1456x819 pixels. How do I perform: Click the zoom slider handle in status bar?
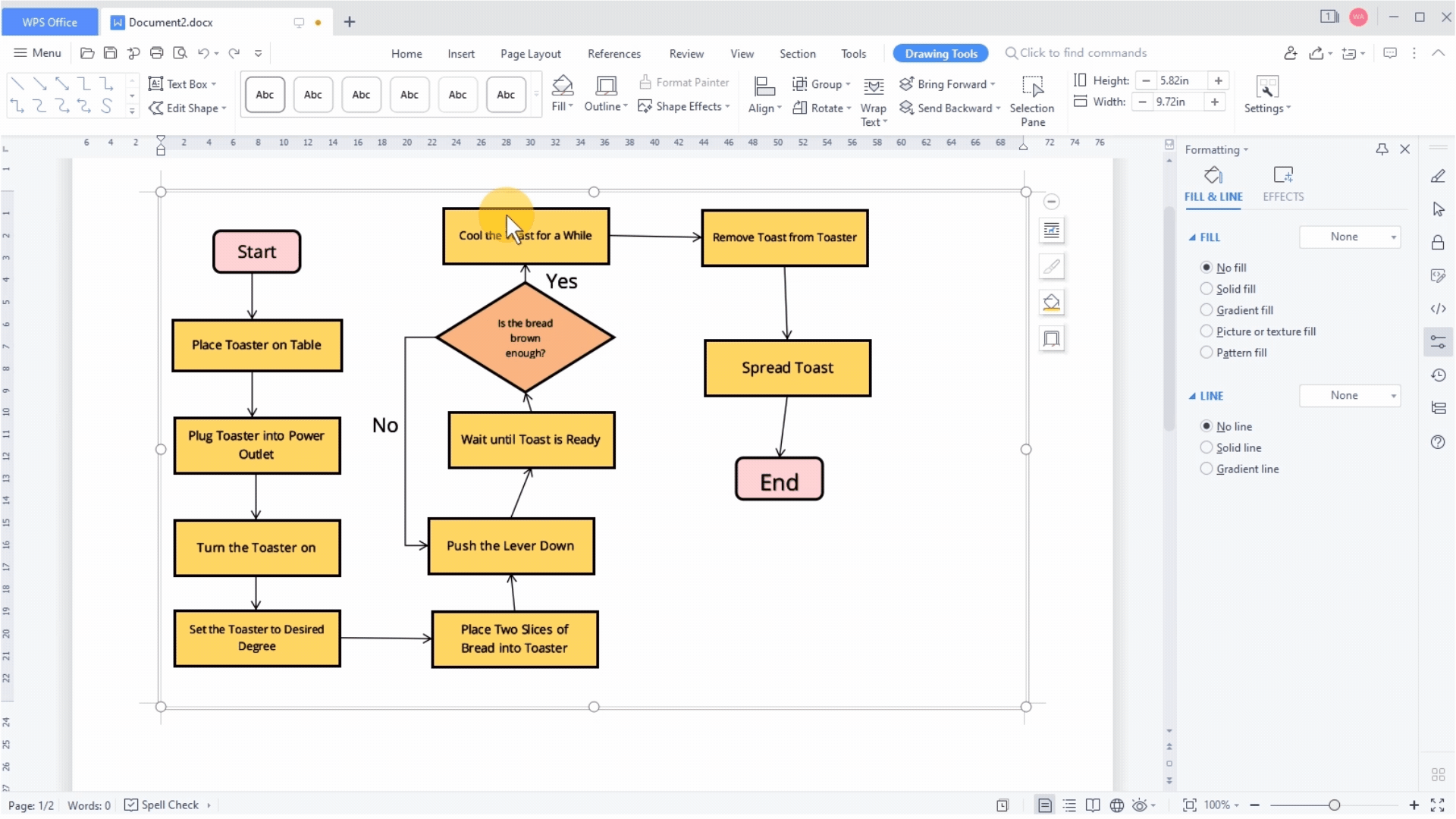click(1334, 805)
